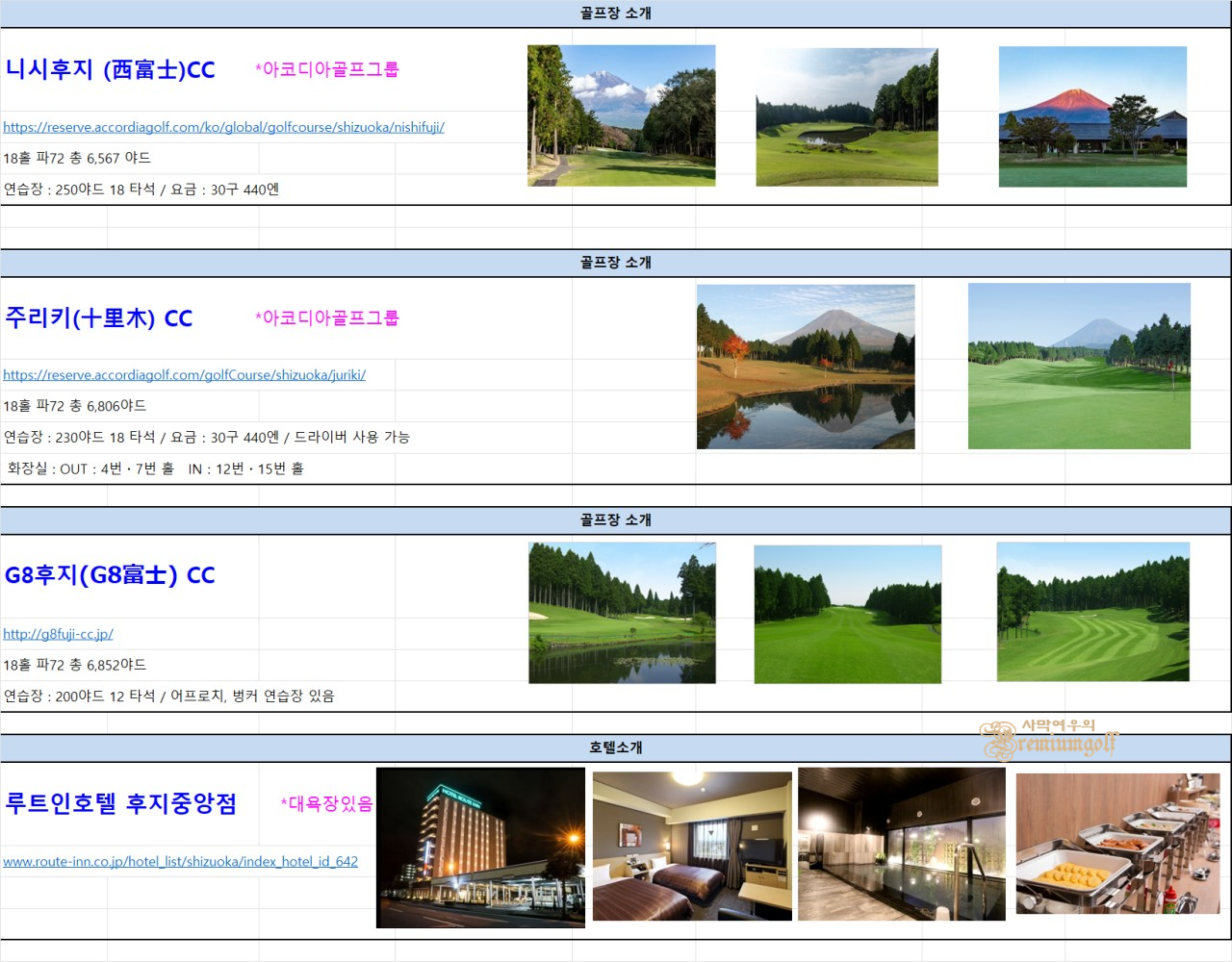The image size is (1232, 962).
Task: Select hotel large bath photo
Action: pos(902,844)
